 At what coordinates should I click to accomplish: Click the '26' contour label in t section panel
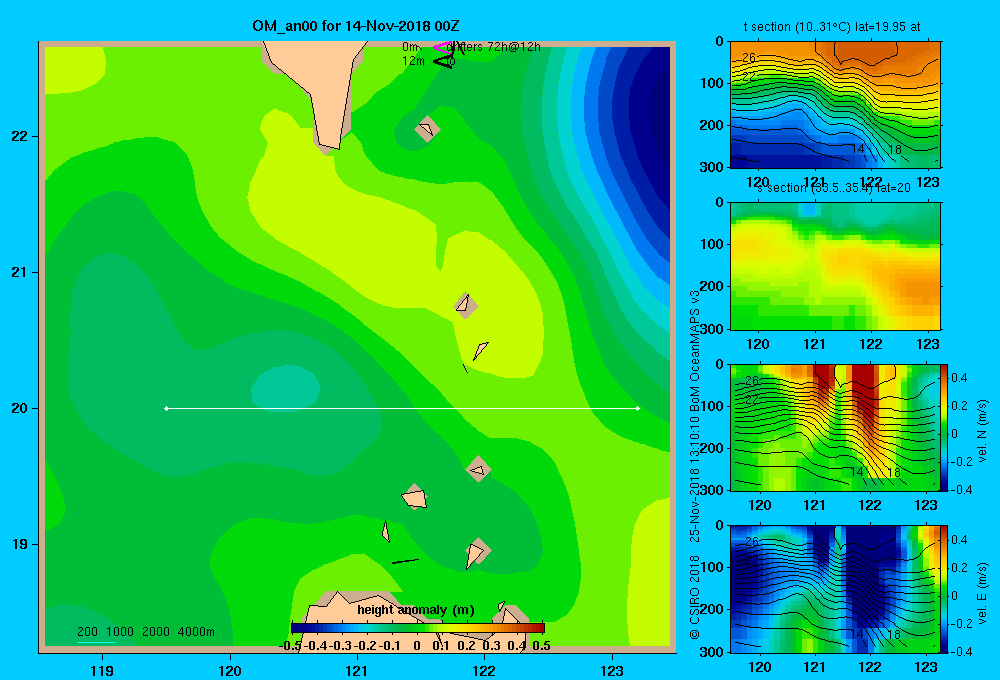click(749, 57)
